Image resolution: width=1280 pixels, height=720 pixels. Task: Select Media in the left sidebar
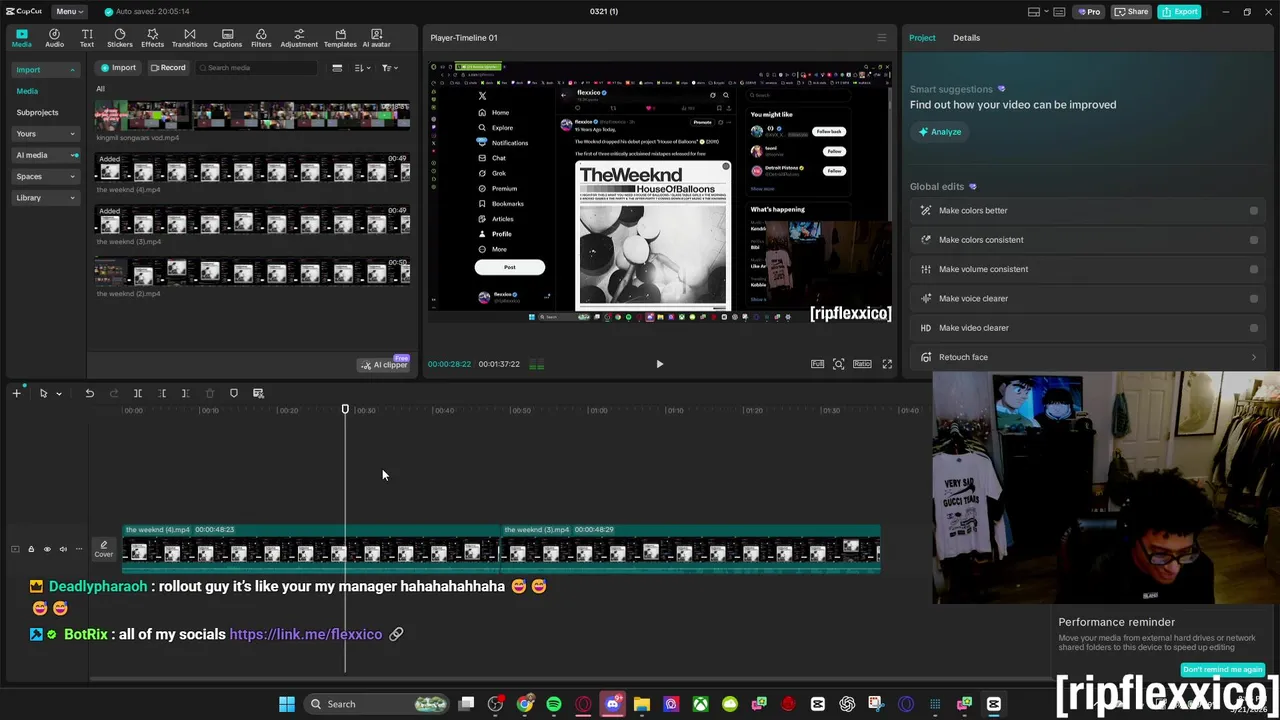[27, 91]
